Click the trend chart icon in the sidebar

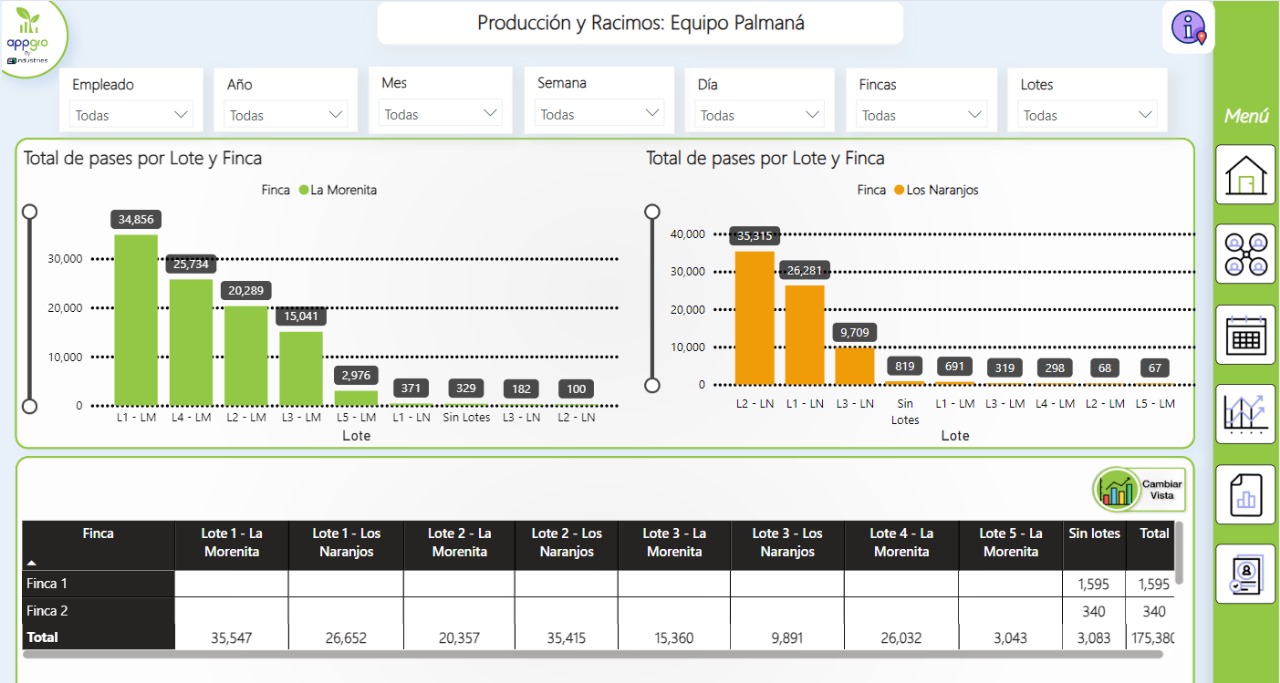pos(1244,414)
